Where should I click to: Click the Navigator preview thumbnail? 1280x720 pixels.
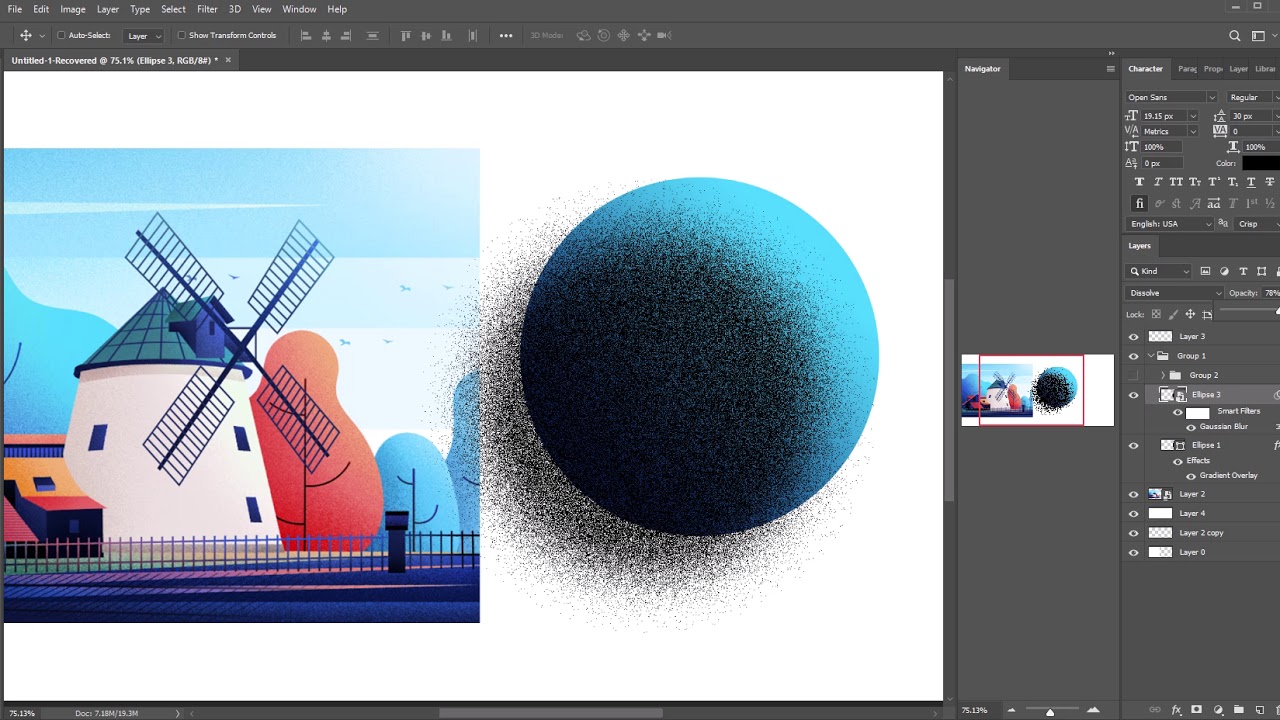pyautogui.click(x=1037, y=390)
